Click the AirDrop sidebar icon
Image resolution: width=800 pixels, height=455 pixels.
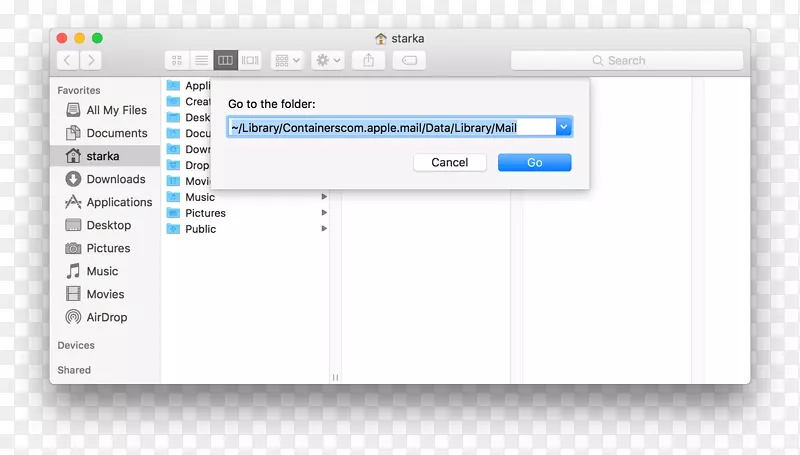pyautogui.click(x=73, y=317)
